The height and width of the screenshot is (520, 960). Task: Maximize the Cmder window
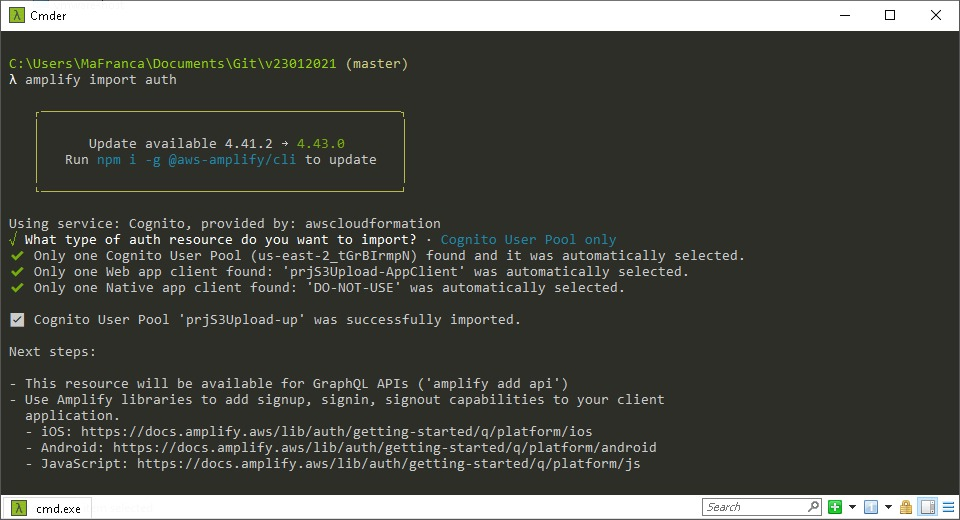(890, 15)
